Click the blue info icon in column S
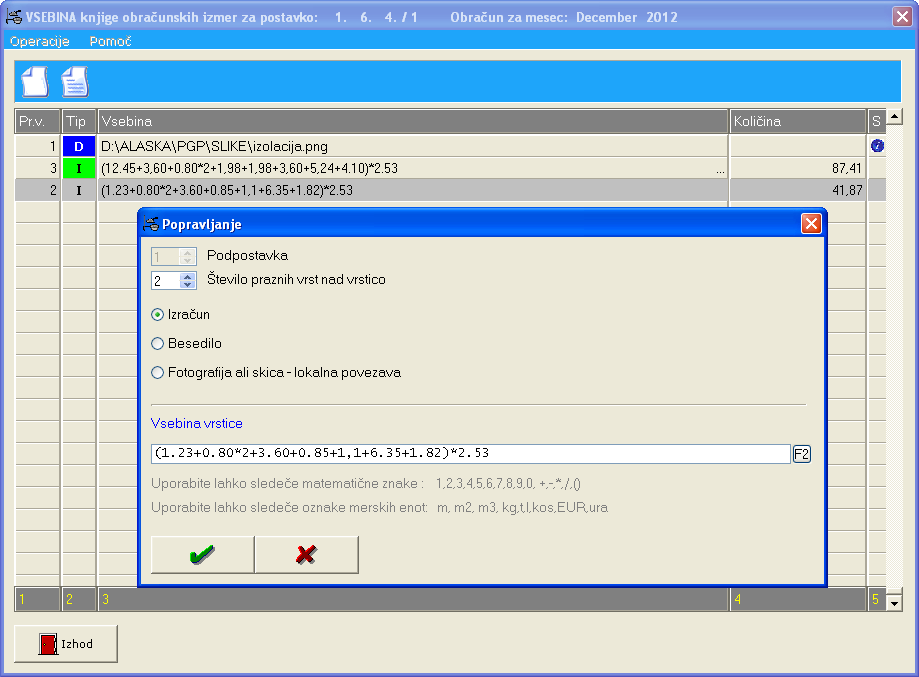 tap(877, 146)
